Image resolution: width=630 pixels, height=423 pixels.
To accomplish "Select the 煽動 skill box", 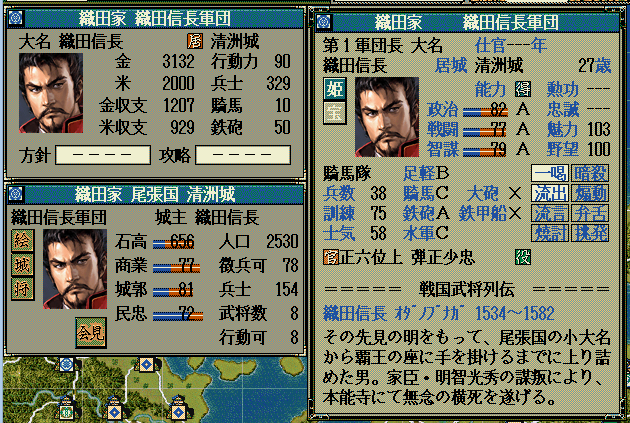I will point(590,193).
